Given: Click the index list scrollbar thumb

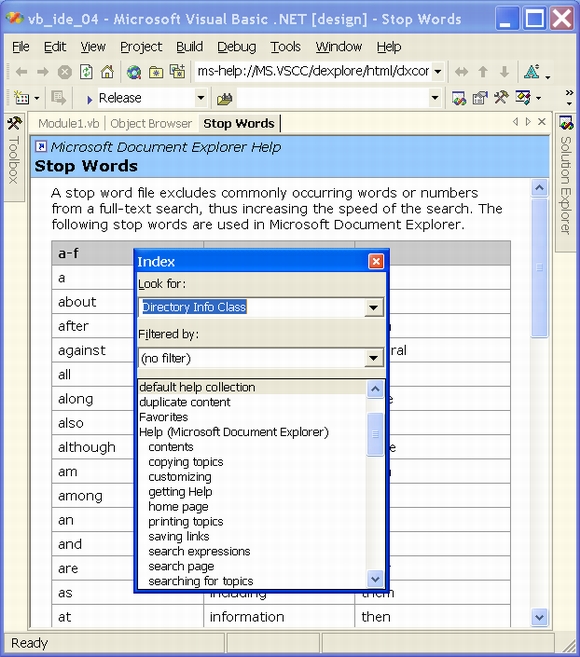Looking at the screenshot, I should (x=375, y=434).
